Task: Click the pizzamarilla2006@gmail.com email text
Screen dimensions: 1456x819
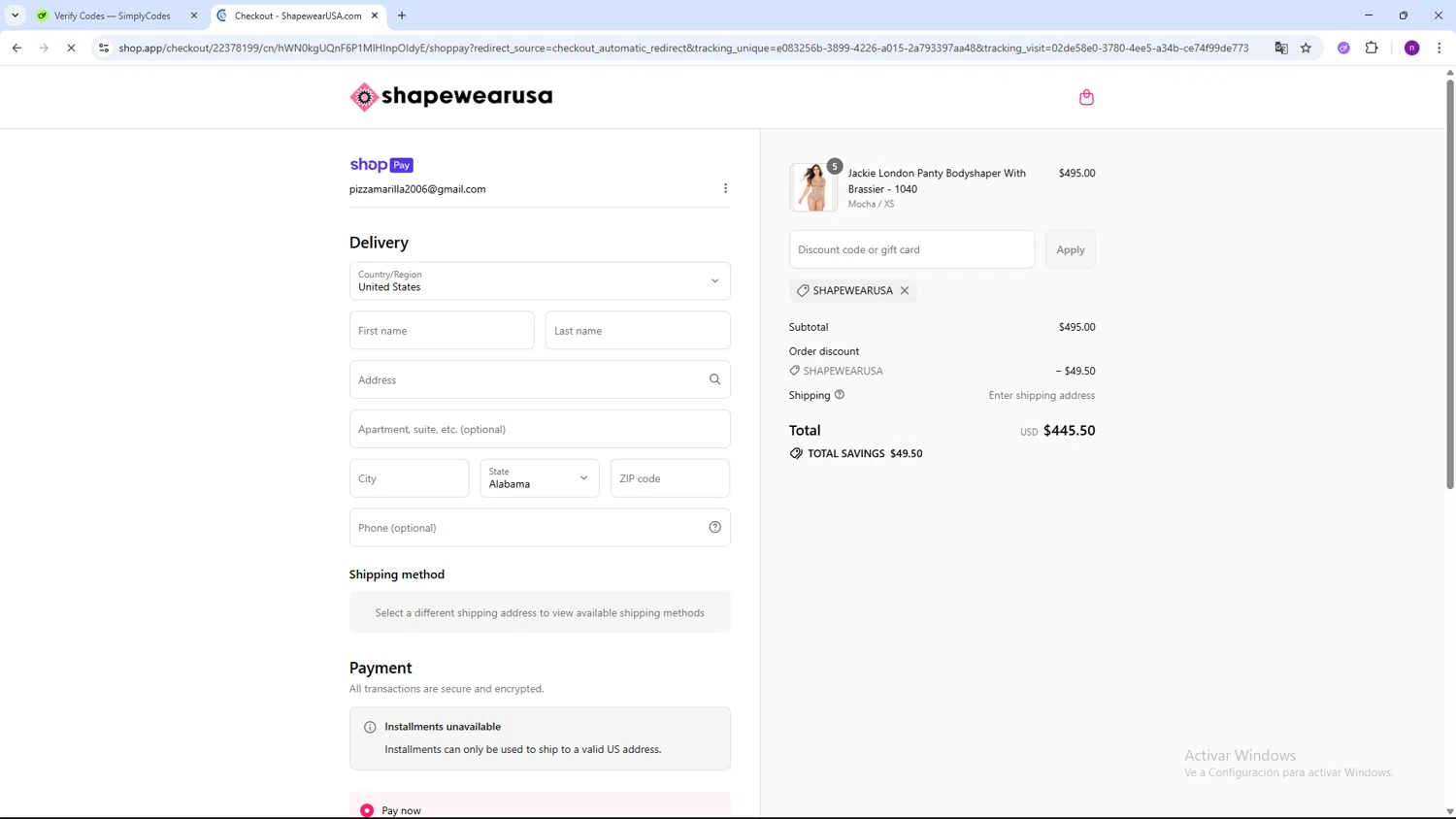Action: click(417, 189)
